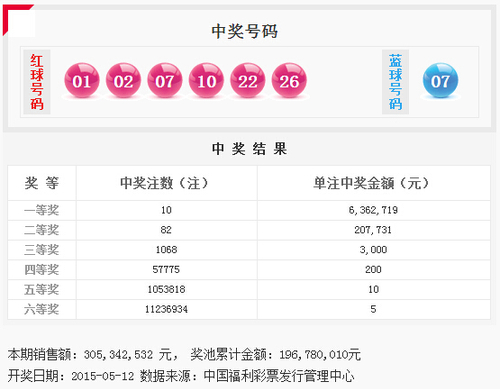Click the 中奖注数（注） column header
The image size is (500, 389).
point(164,183)
